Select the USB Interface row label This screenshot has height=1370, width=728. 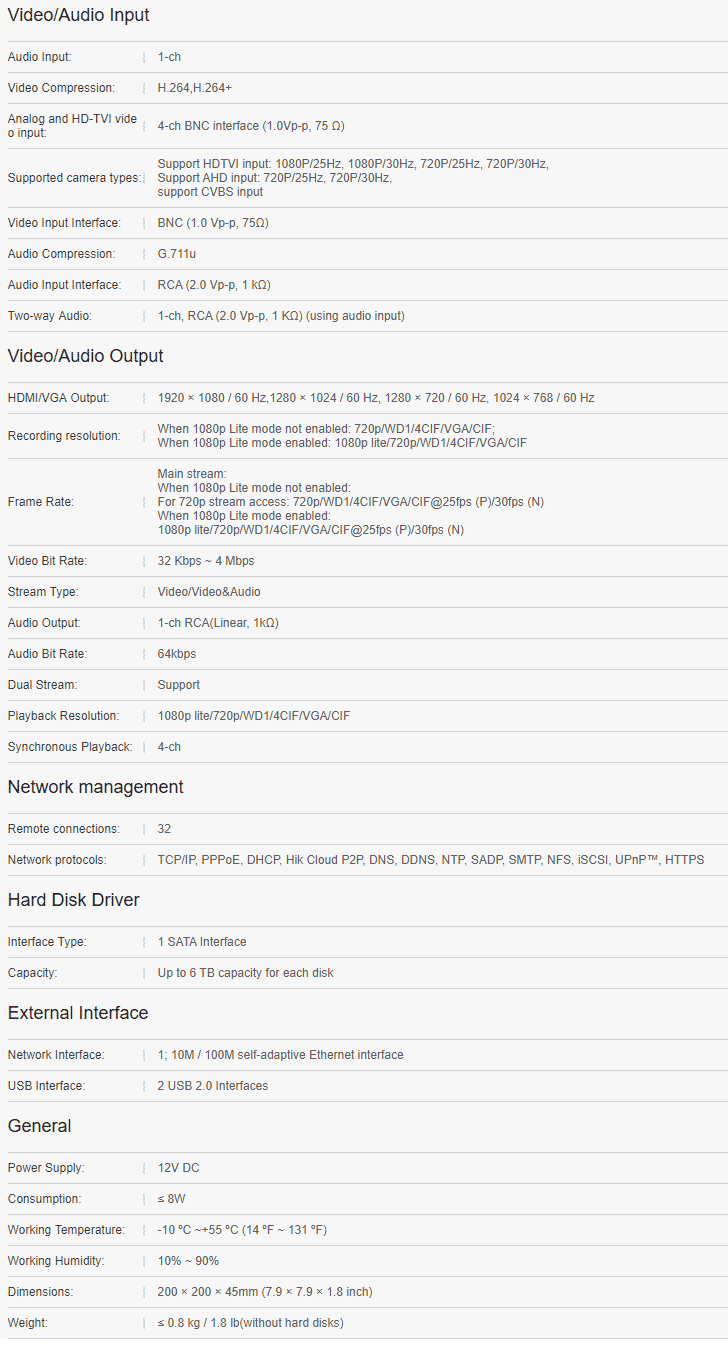pyautogui.click(x=46, y=1086)
